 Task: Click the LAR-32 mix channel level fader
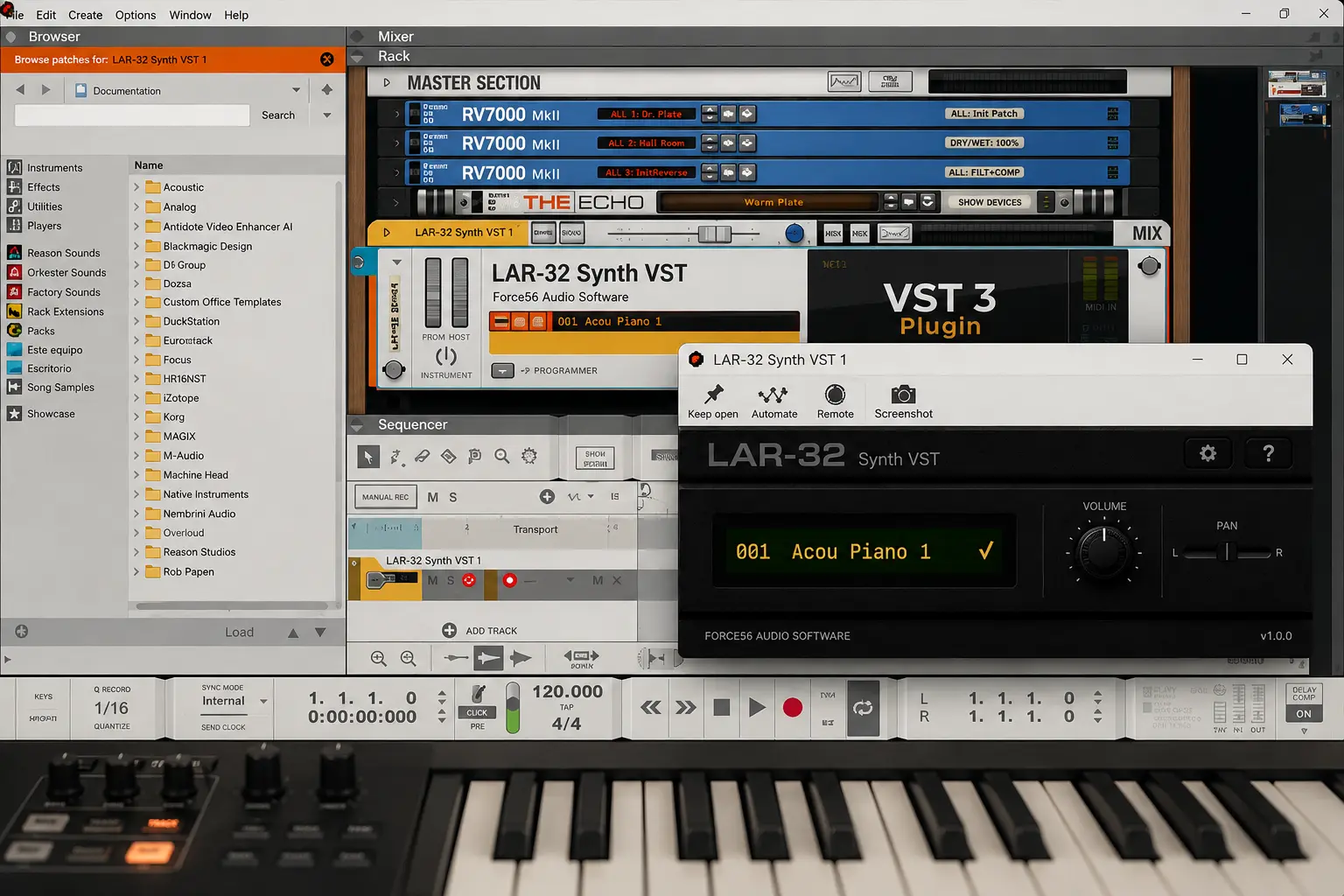714,234
